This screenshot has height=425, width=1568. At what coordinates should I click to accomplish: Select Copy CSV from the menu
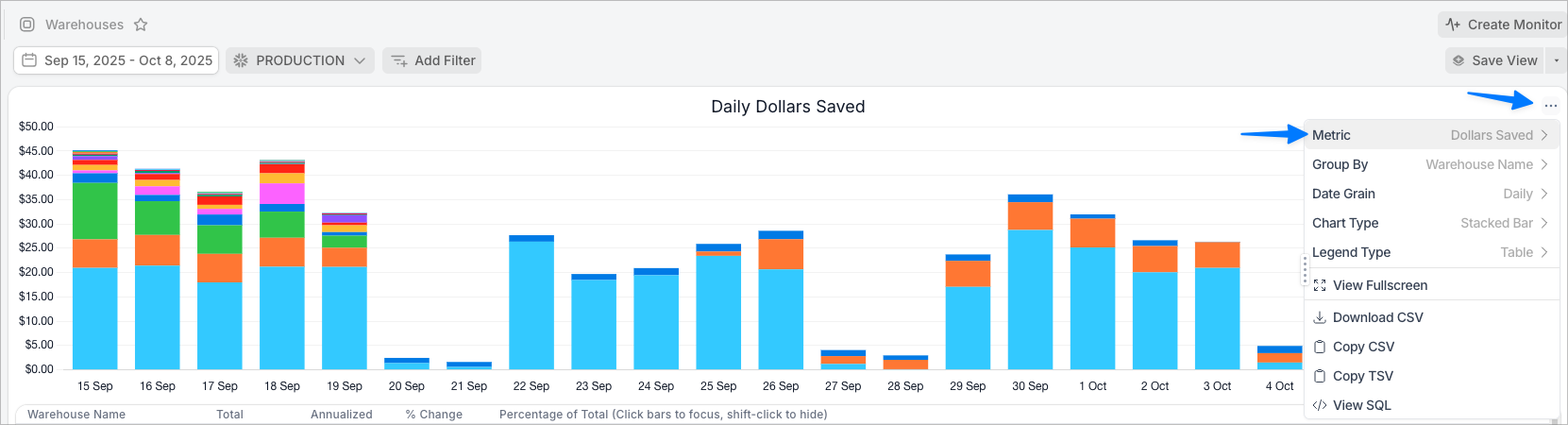(x=1363, y=347)
